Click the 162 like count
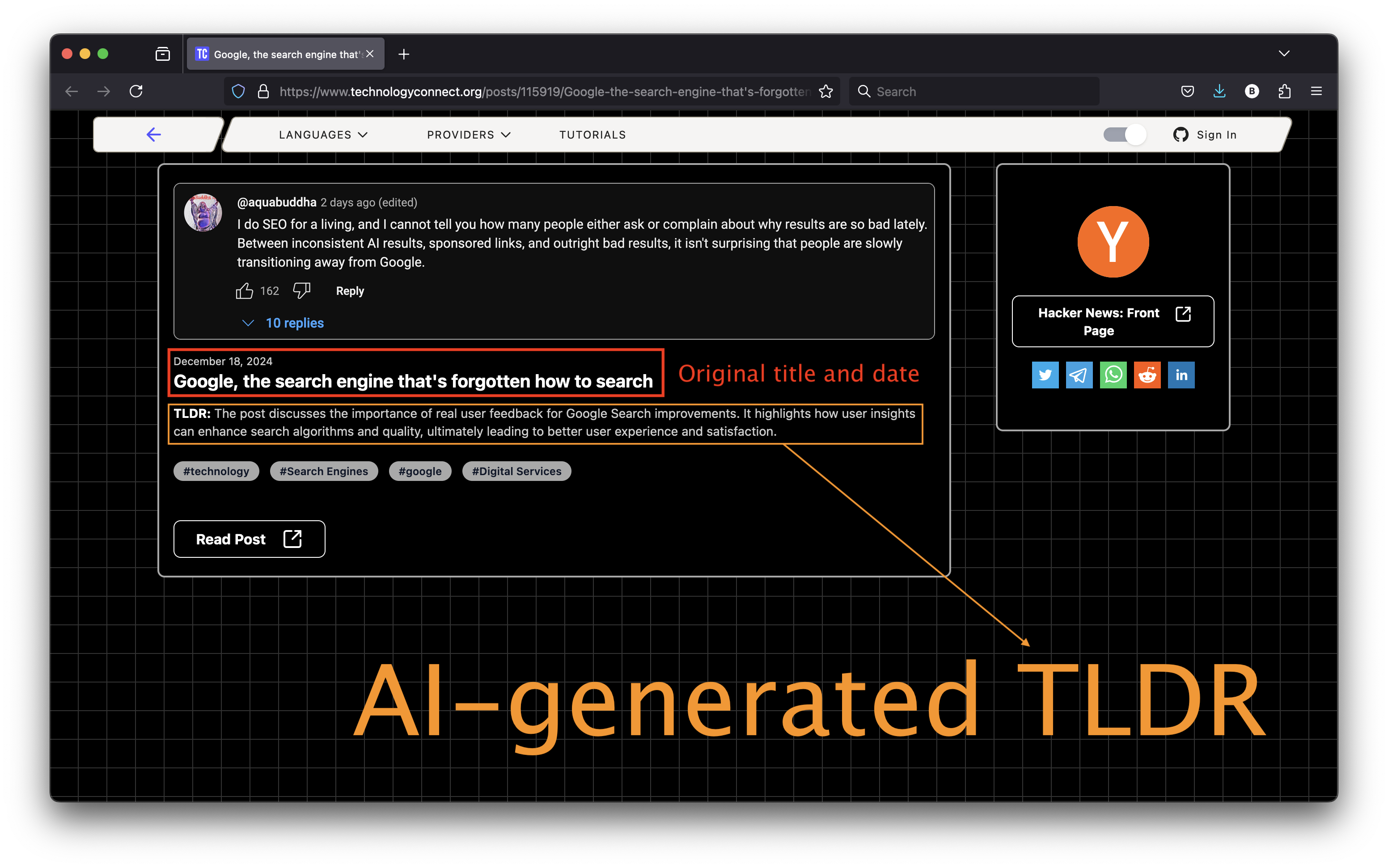This screenshot has width=1388, height=868. click(x=269, y=291)
